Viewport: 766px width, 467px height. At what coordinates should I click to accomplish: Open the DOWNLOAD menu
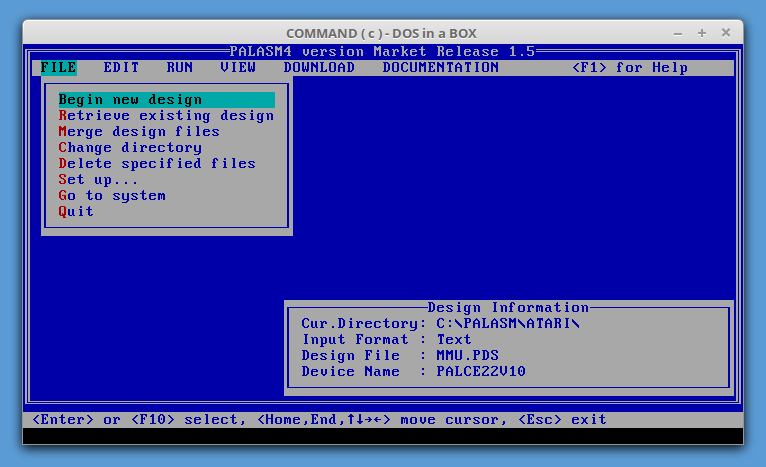[x=319, y=68]
